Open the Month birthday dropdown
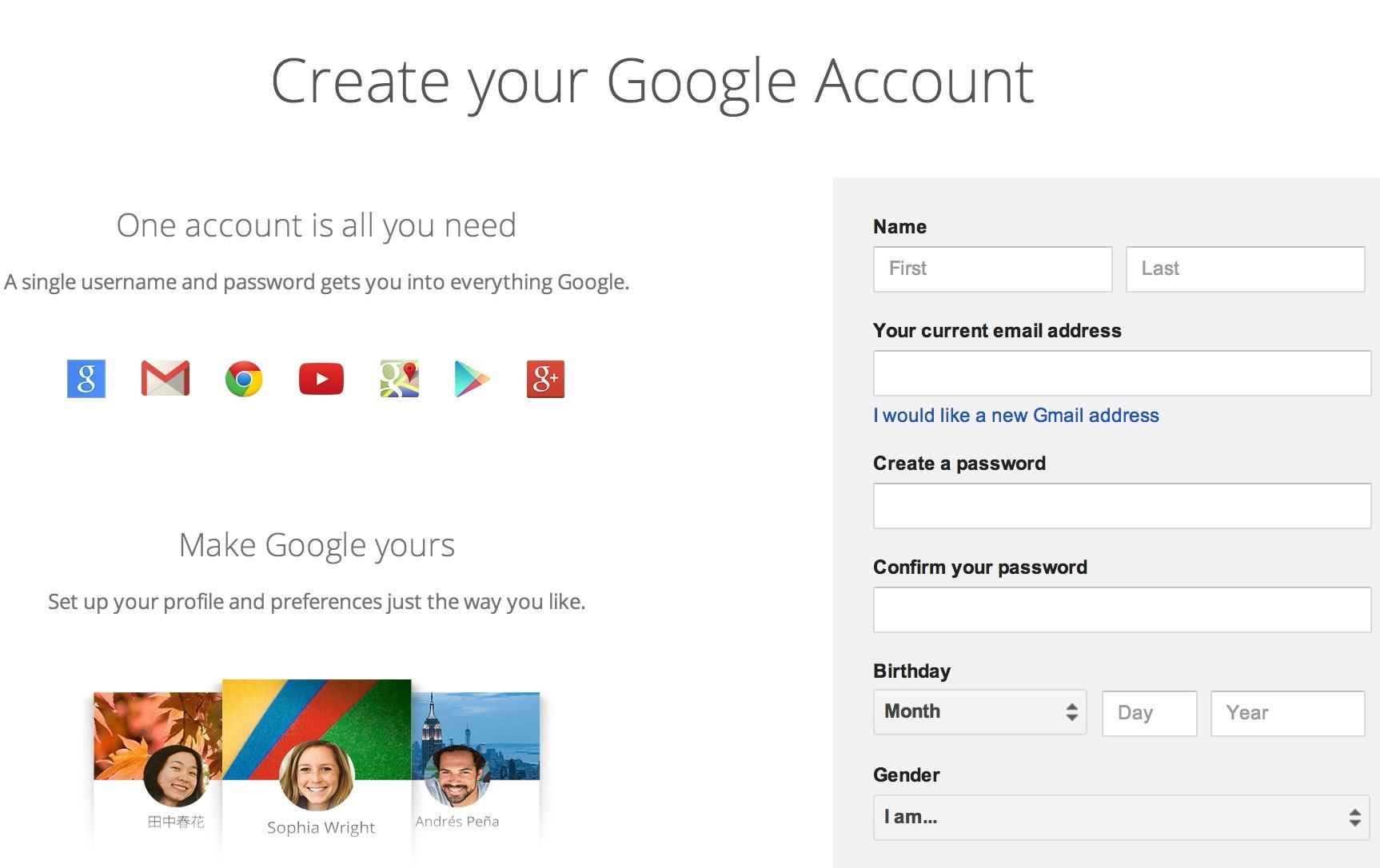Screen dimensions: 1380x868 (x=980, y=712)
